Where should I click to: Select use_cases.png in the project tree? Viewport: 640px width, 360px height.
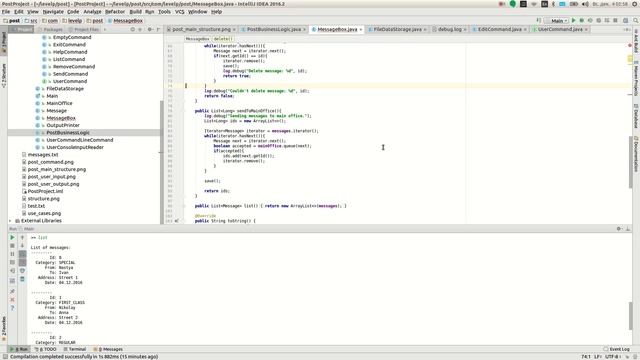pyautogui.click(x=44, y=213)
